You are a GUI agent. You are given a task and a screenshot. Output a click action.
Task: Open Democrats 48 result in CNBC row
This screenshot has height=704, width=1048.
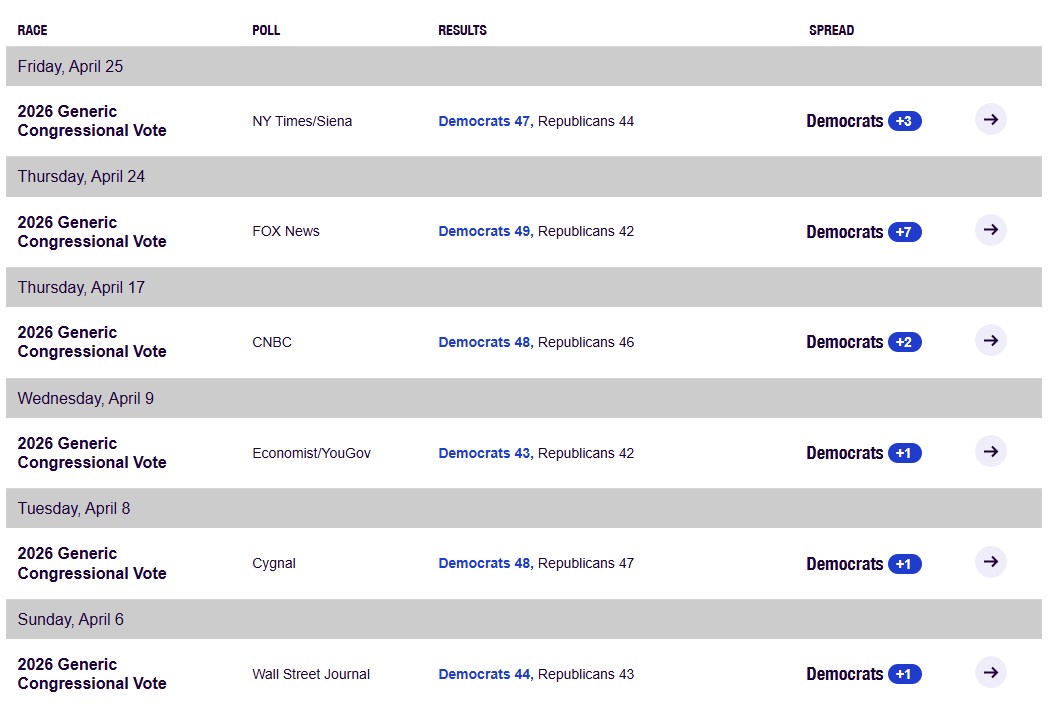(x=485, y=342)
